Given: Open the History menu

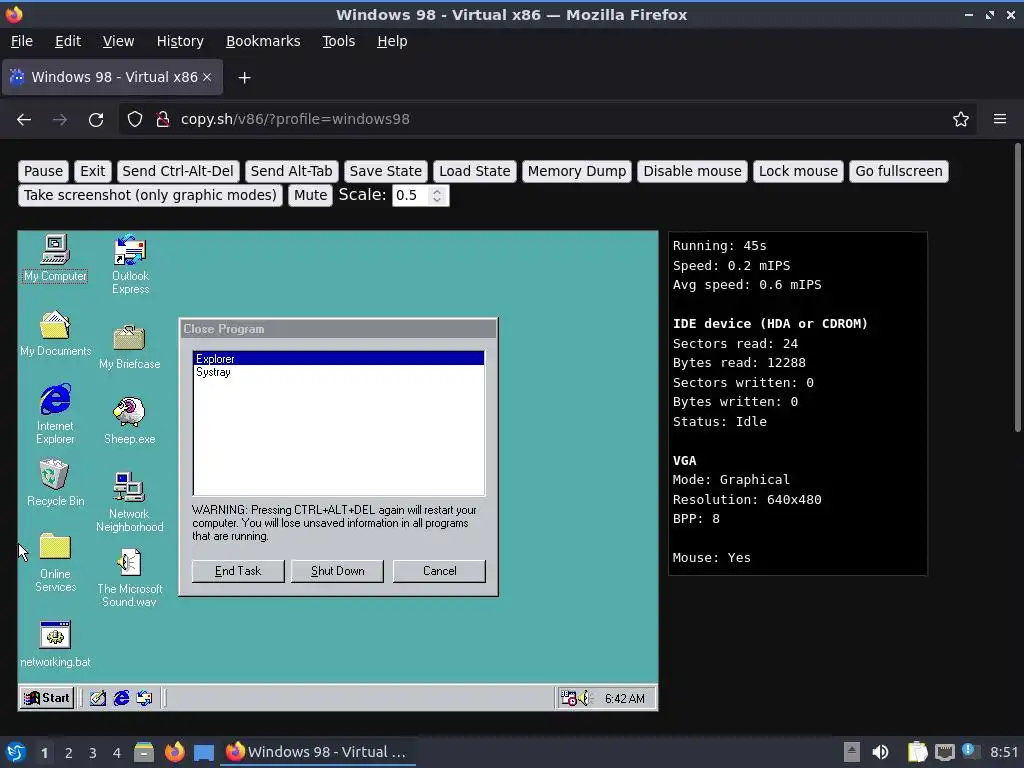Looking at the screenshot, I should (180, 41).
